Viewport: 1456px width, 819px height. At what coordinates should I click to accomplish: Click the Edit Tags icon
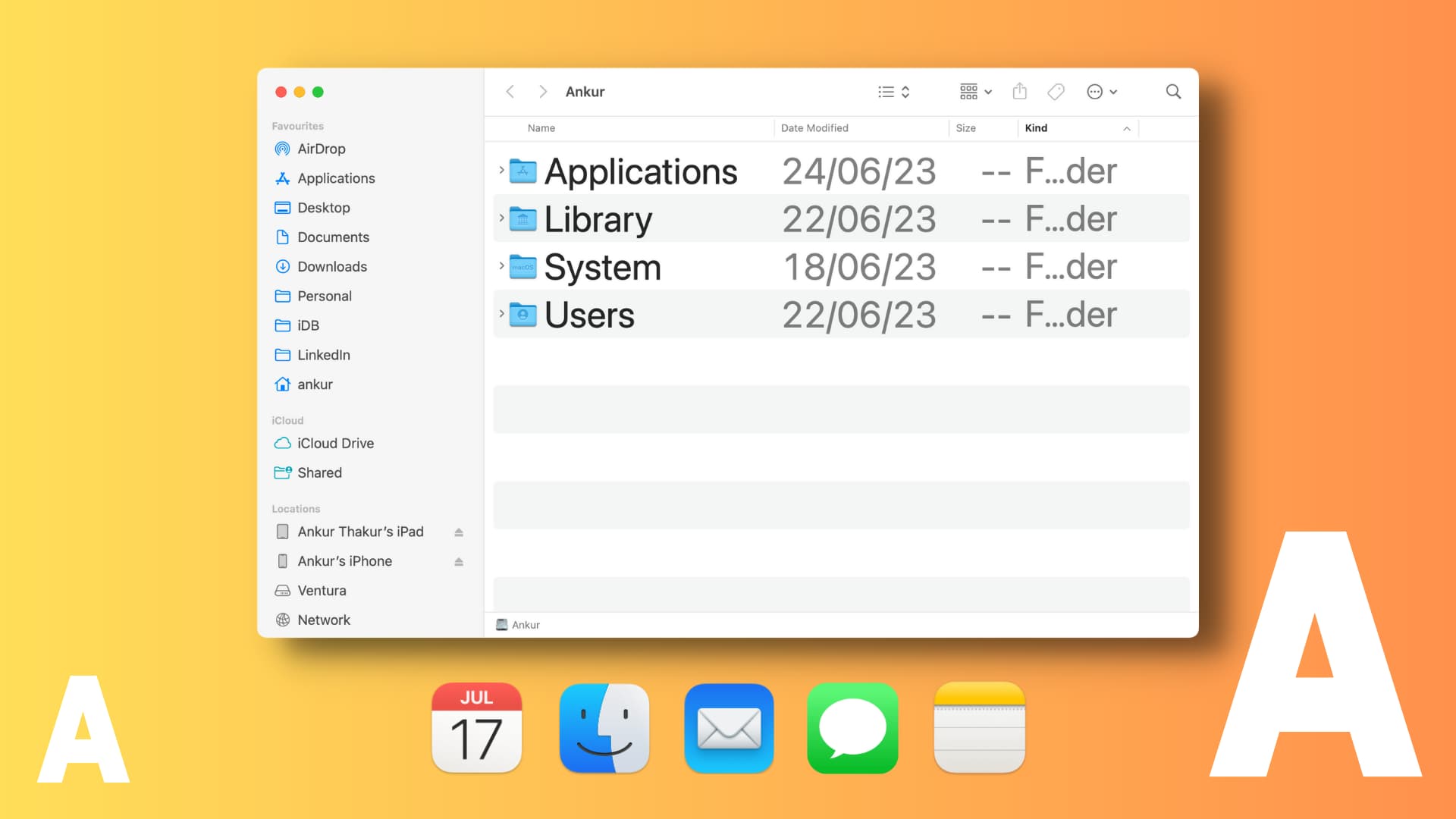[1056, 92]
